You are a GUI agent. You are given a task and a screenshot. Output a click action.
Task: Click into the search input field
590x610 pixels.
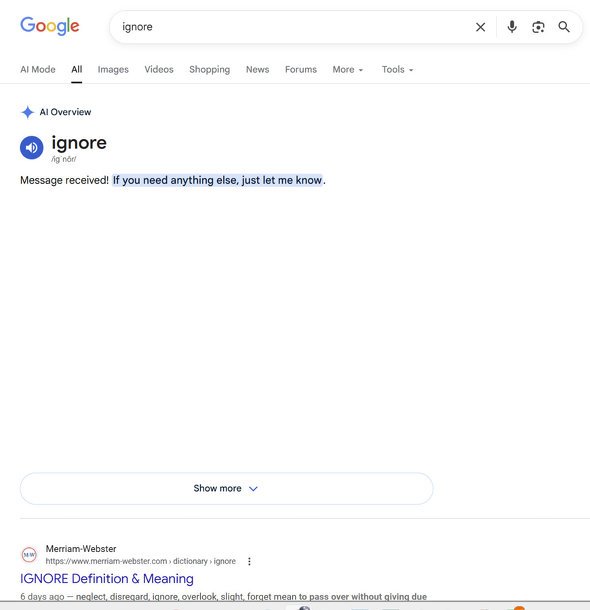292,27
